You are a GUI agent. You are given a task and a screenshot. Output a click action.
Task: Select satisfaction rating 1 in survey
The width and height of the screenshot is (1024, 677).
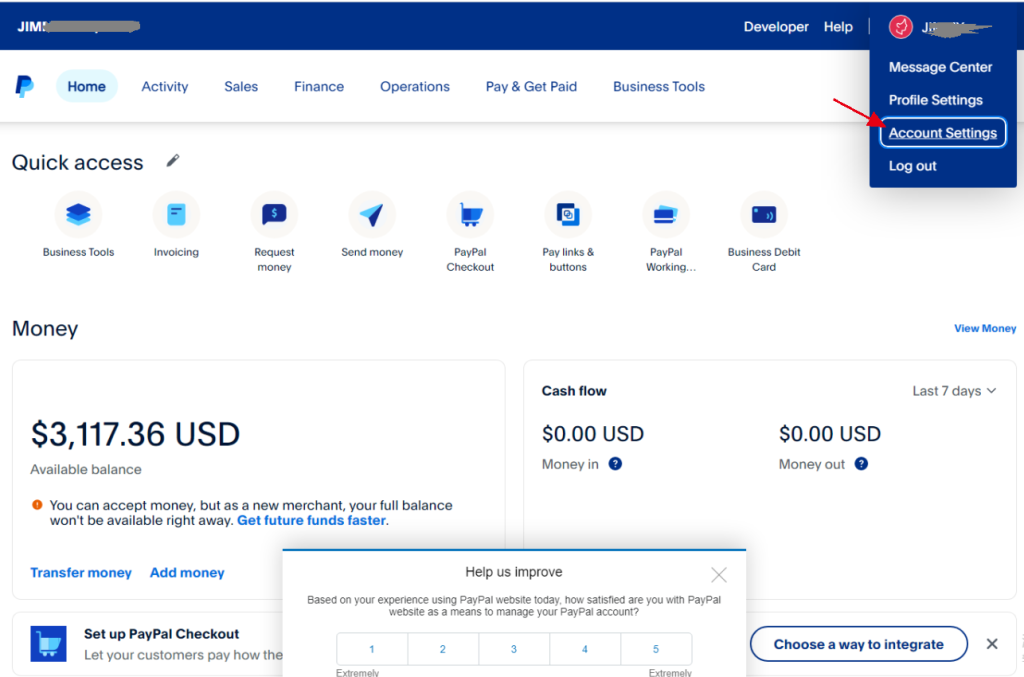[x=372, y=649]
